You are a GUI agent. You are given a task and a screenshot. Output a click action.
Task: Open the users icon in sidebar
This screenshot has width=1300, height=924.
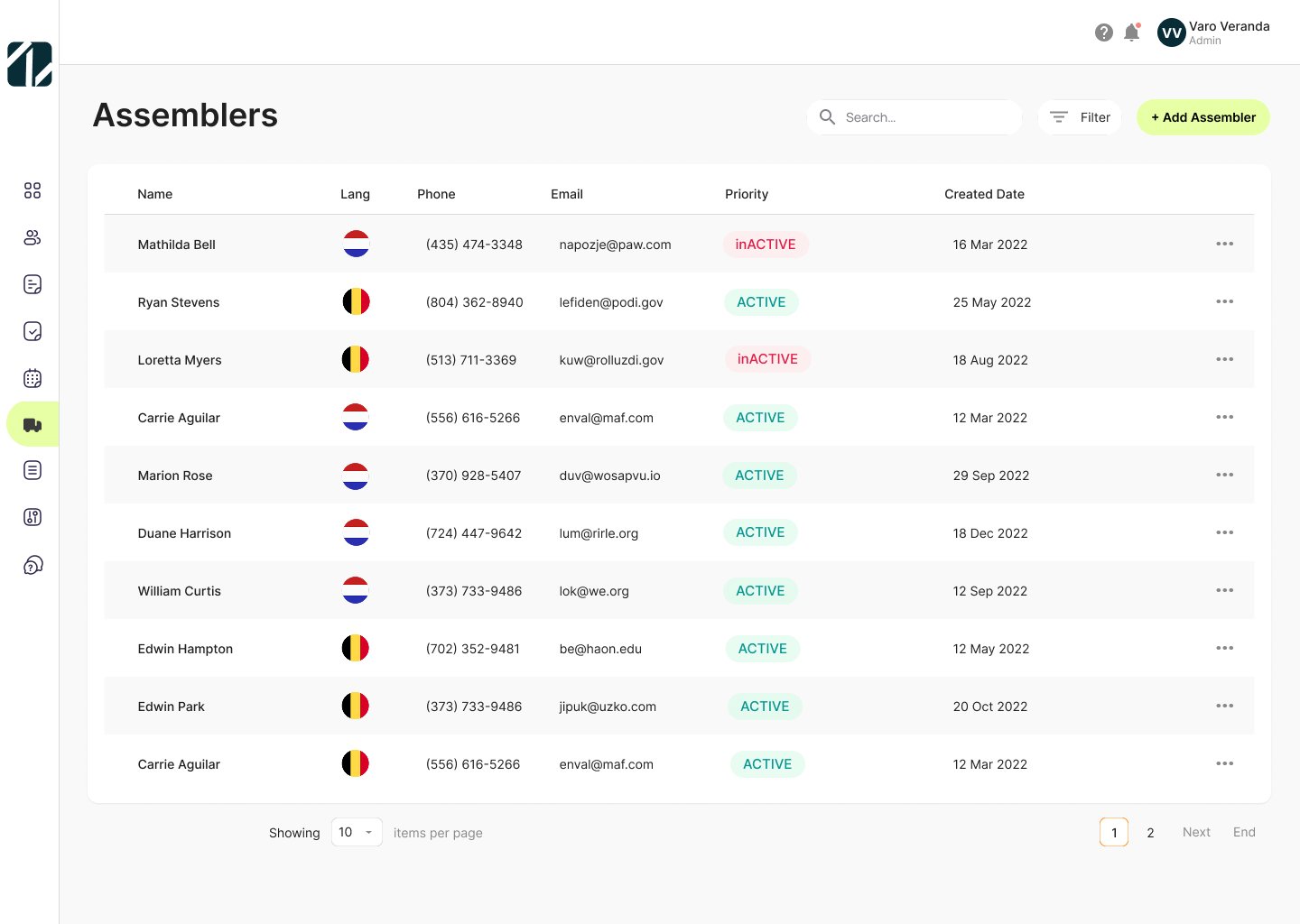(32, 237)
